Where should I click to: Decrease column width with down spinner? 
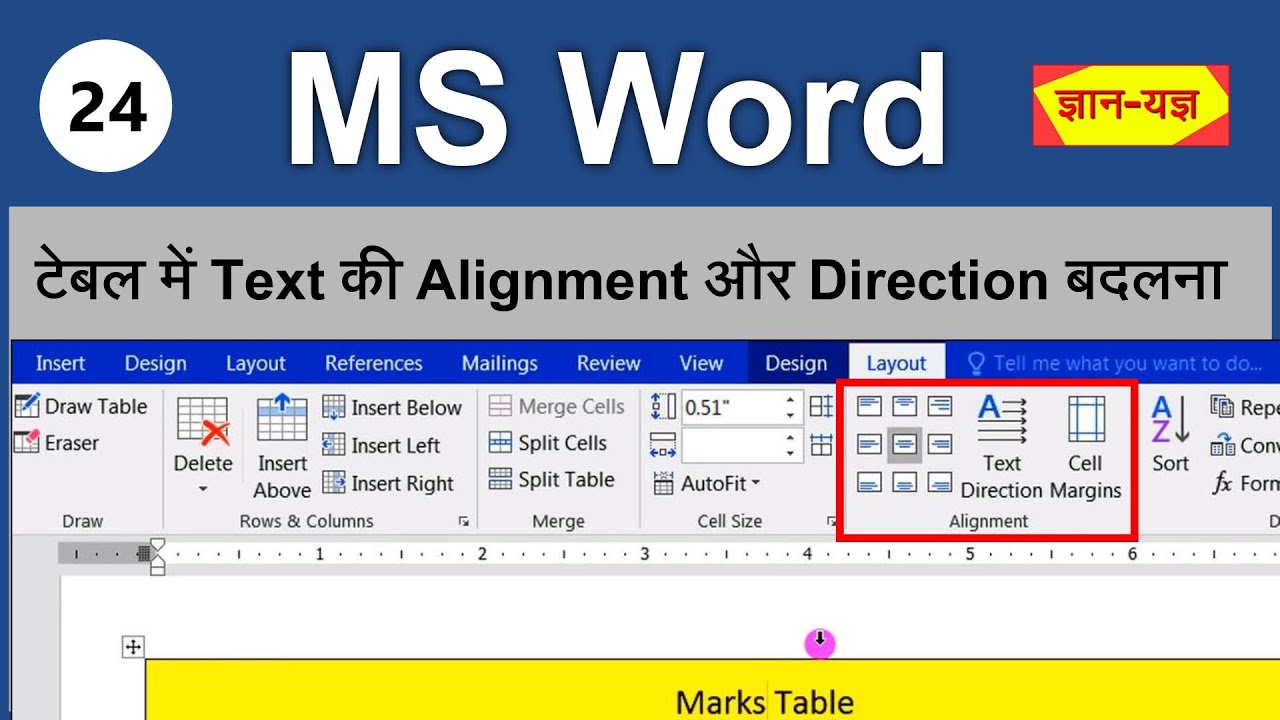pos(790,453)
